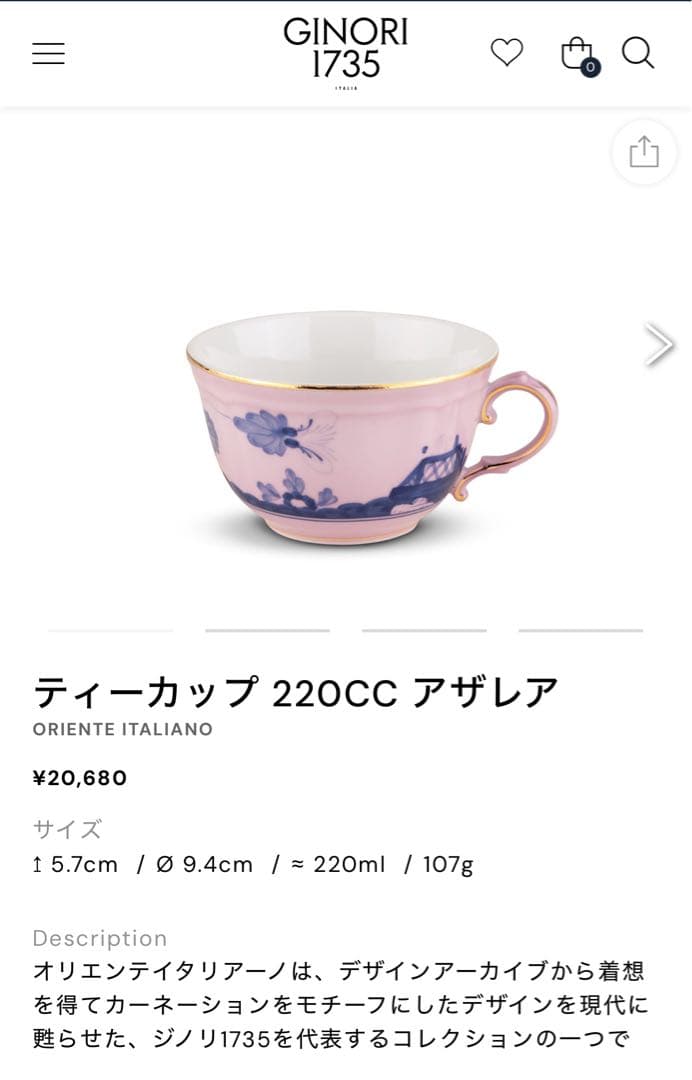The image size is (692, 1080).
Task: Tap the ¥20,680 price
Action: (x=80, y=778)
